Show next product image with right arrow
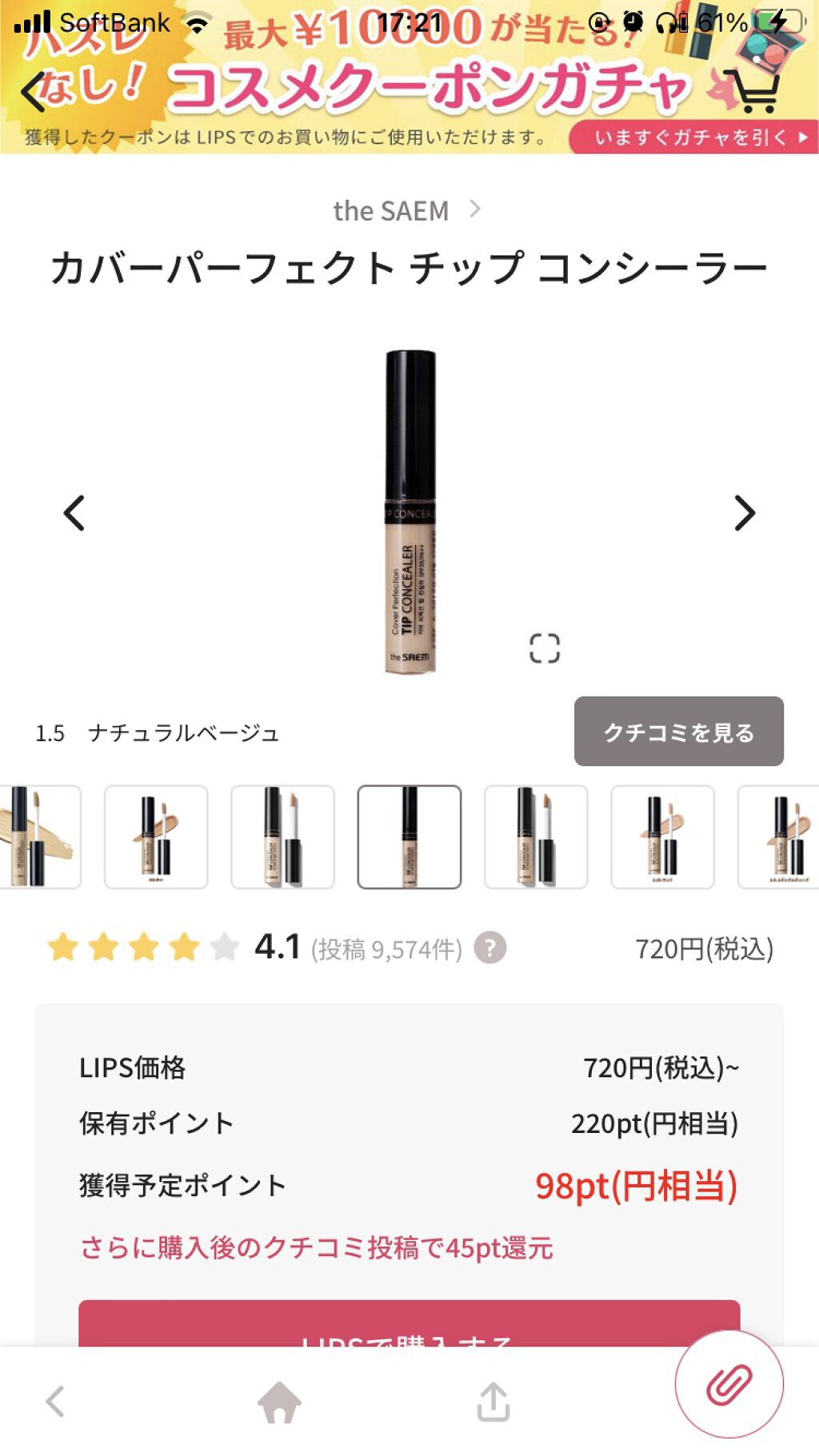The width and height of the screenshot is (819, 1456). coord(745,513)
